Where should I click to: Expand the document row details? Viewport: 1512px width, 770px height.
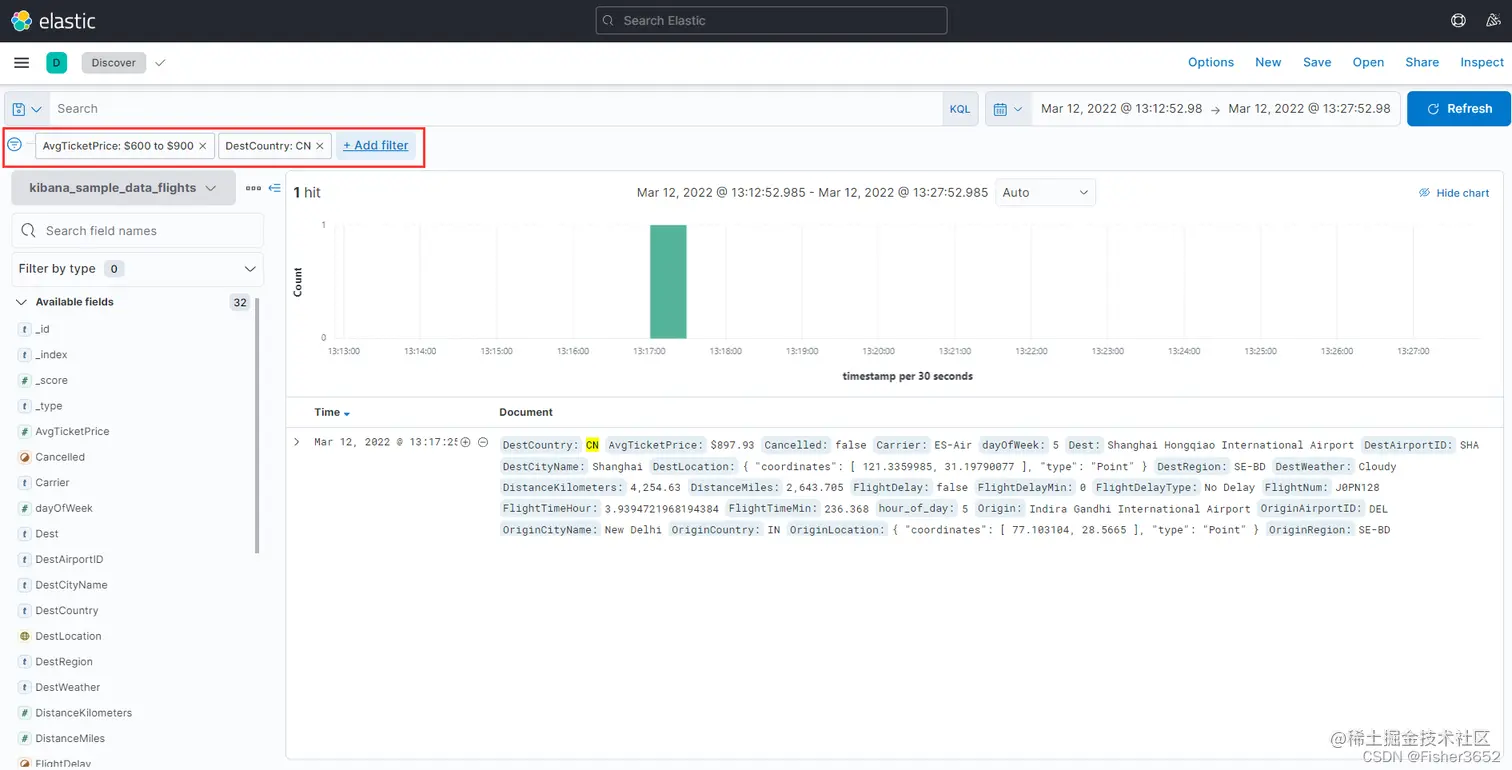[x=297, y=442]
